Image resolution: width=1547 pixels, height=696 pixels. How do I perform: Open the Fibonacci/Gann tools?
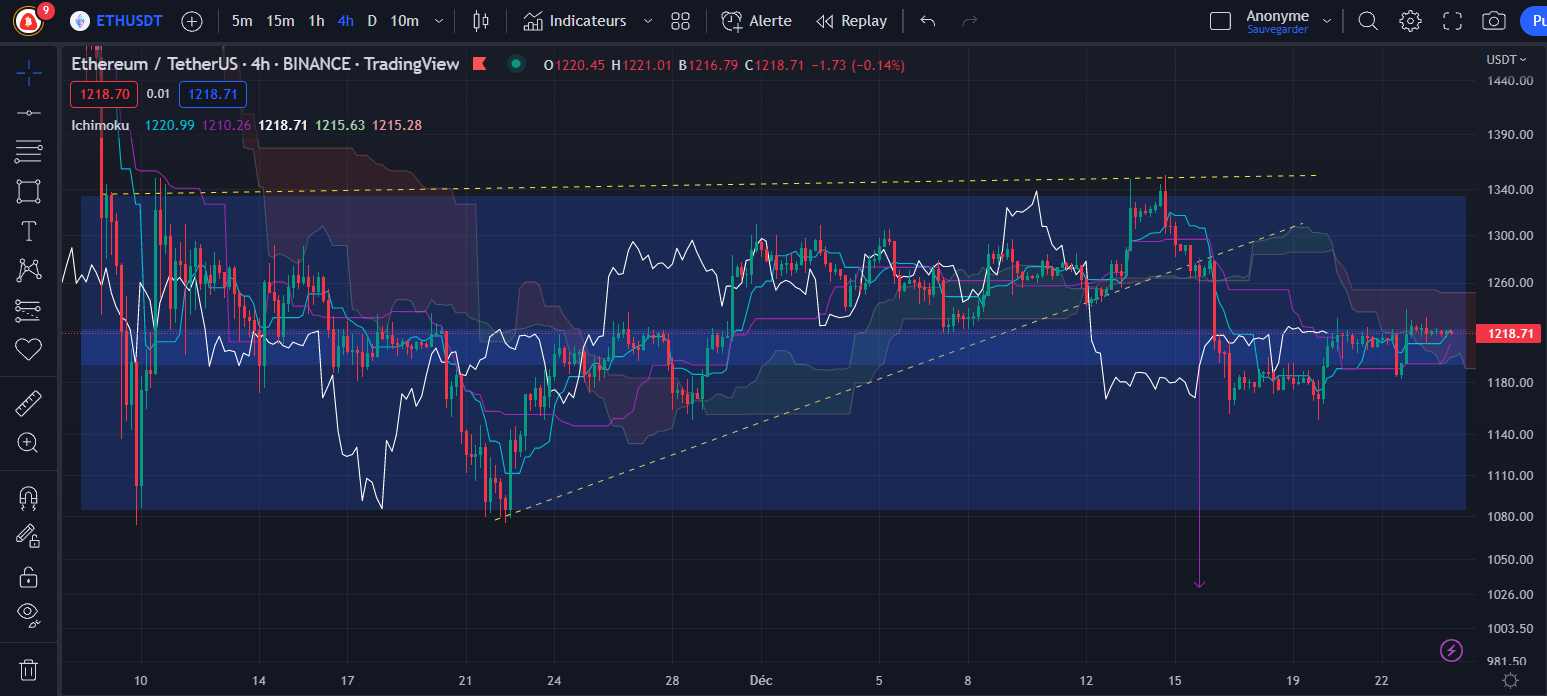pyautogui.click(x=29, y=151)
